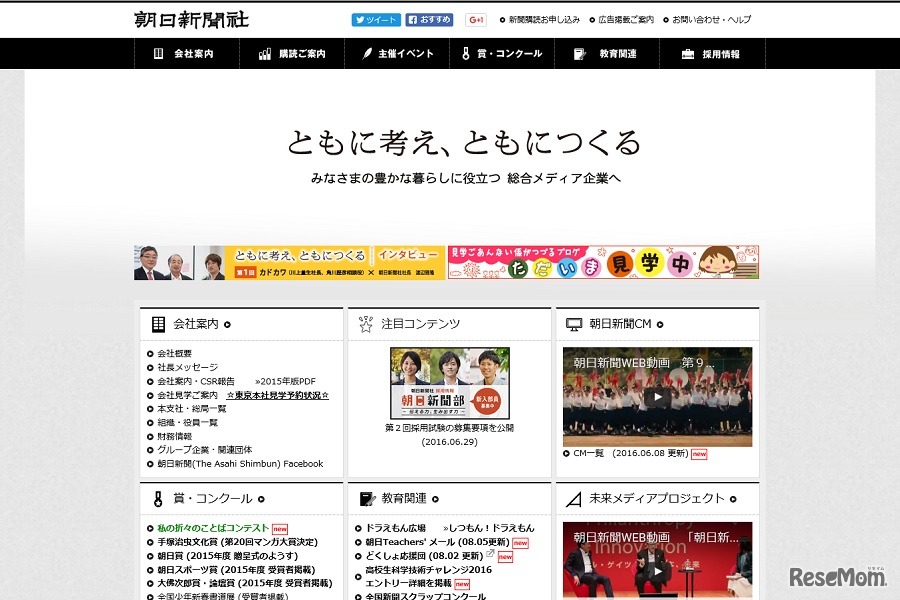
Task: Expand the 会社案内 section arrow button
Action: 228,322
